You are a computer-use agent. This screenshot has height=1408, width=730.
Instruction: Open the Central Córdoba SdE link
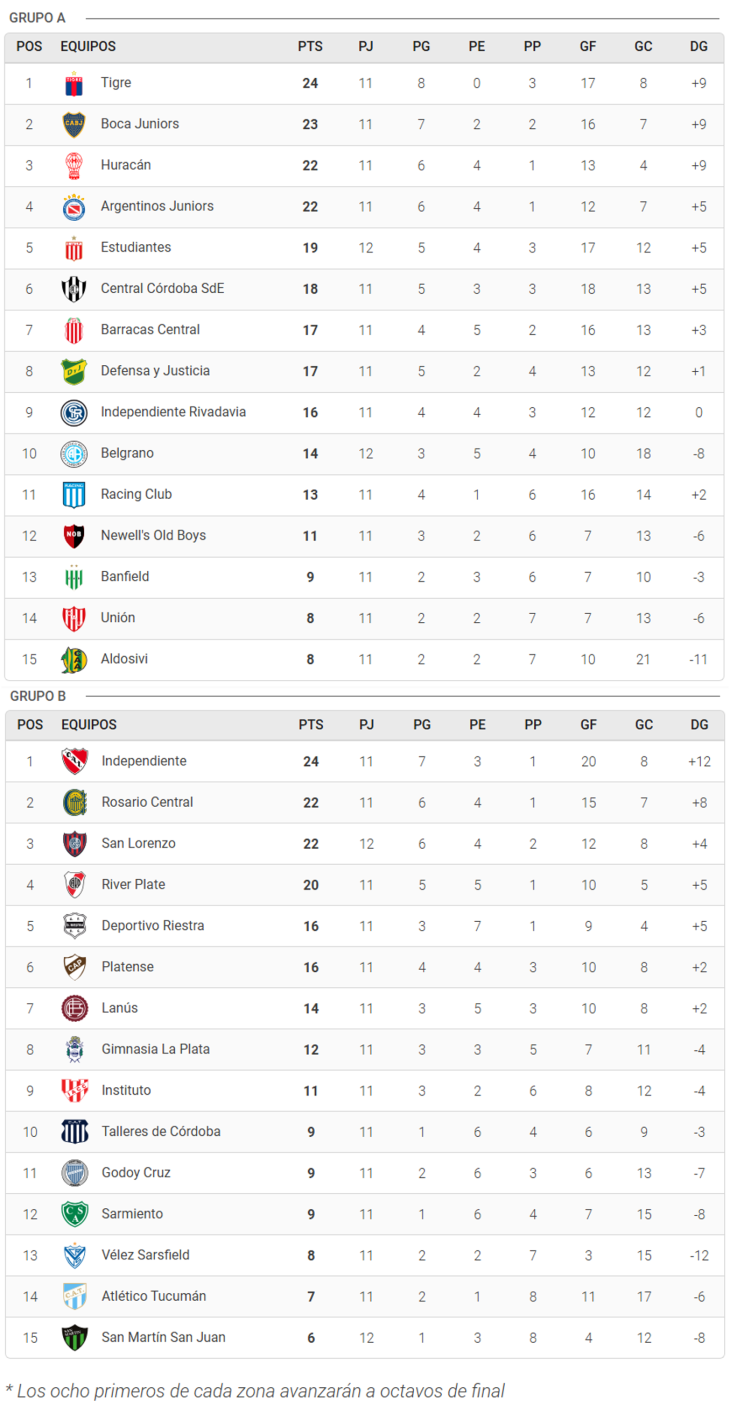point(162,288)
